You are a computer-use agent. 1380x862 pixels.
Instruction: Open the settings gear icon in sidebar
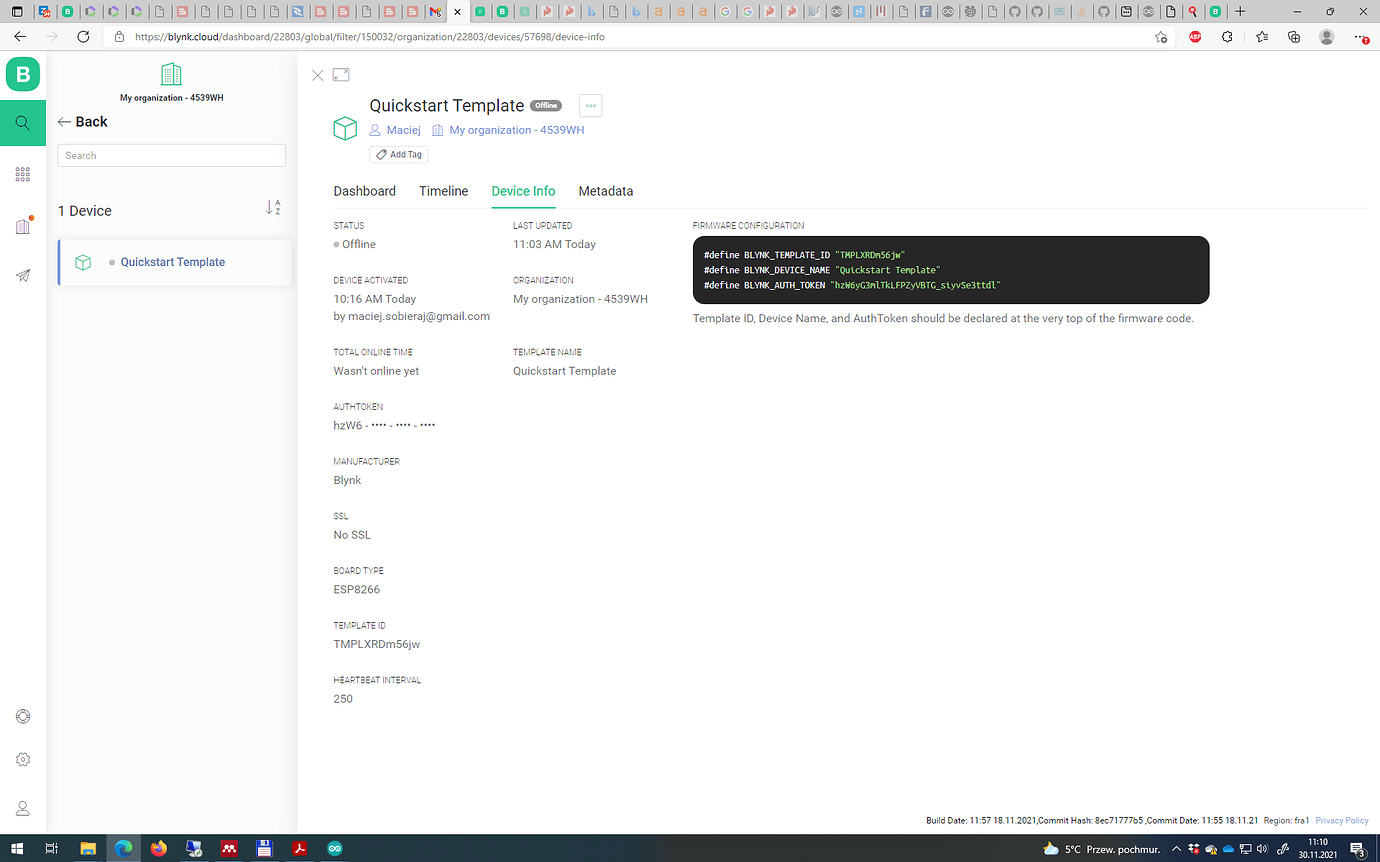pyautogui.click(x=23, y=759)
